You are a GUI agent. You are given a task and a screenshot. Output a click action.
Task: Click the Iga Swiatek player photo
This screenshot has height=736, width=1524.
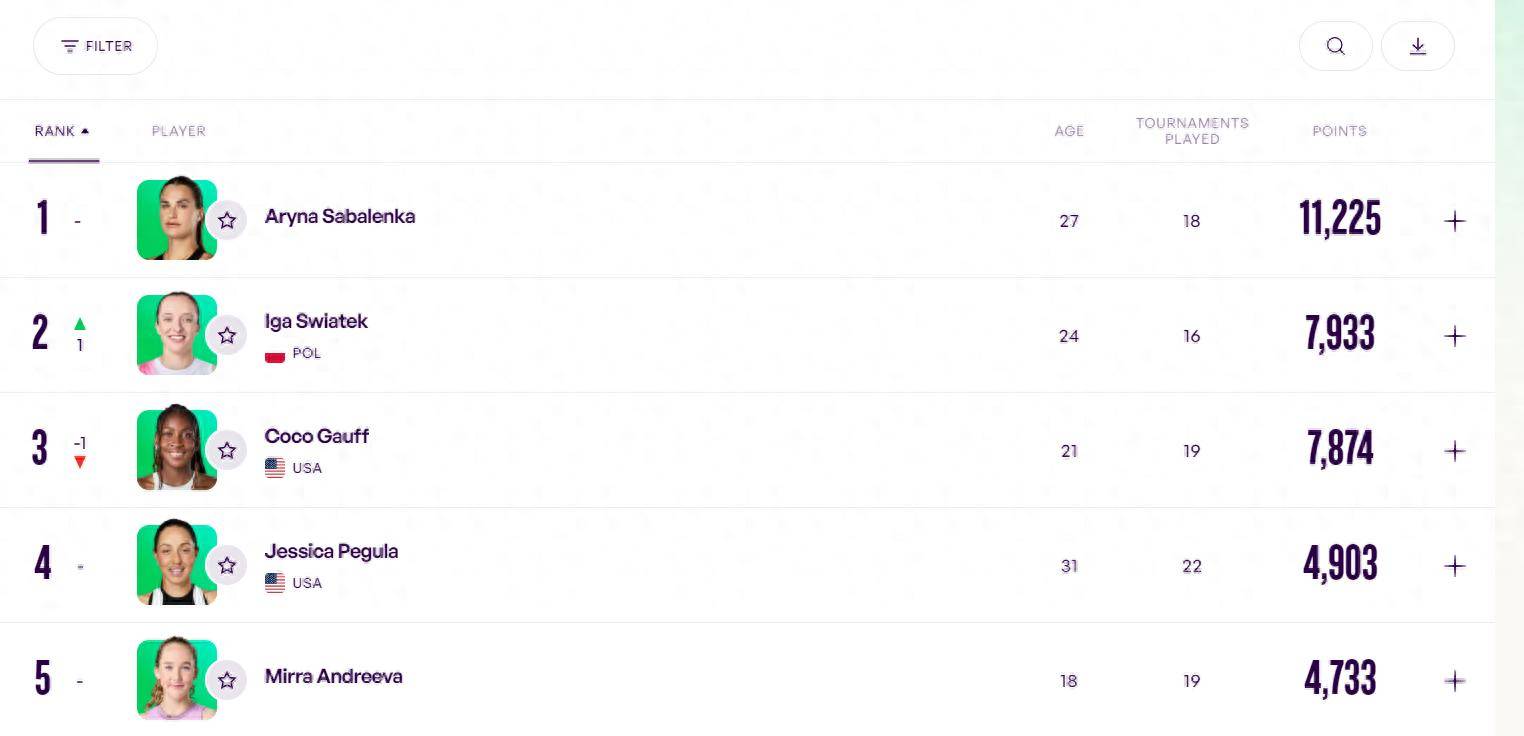click(x=177, y=335)
